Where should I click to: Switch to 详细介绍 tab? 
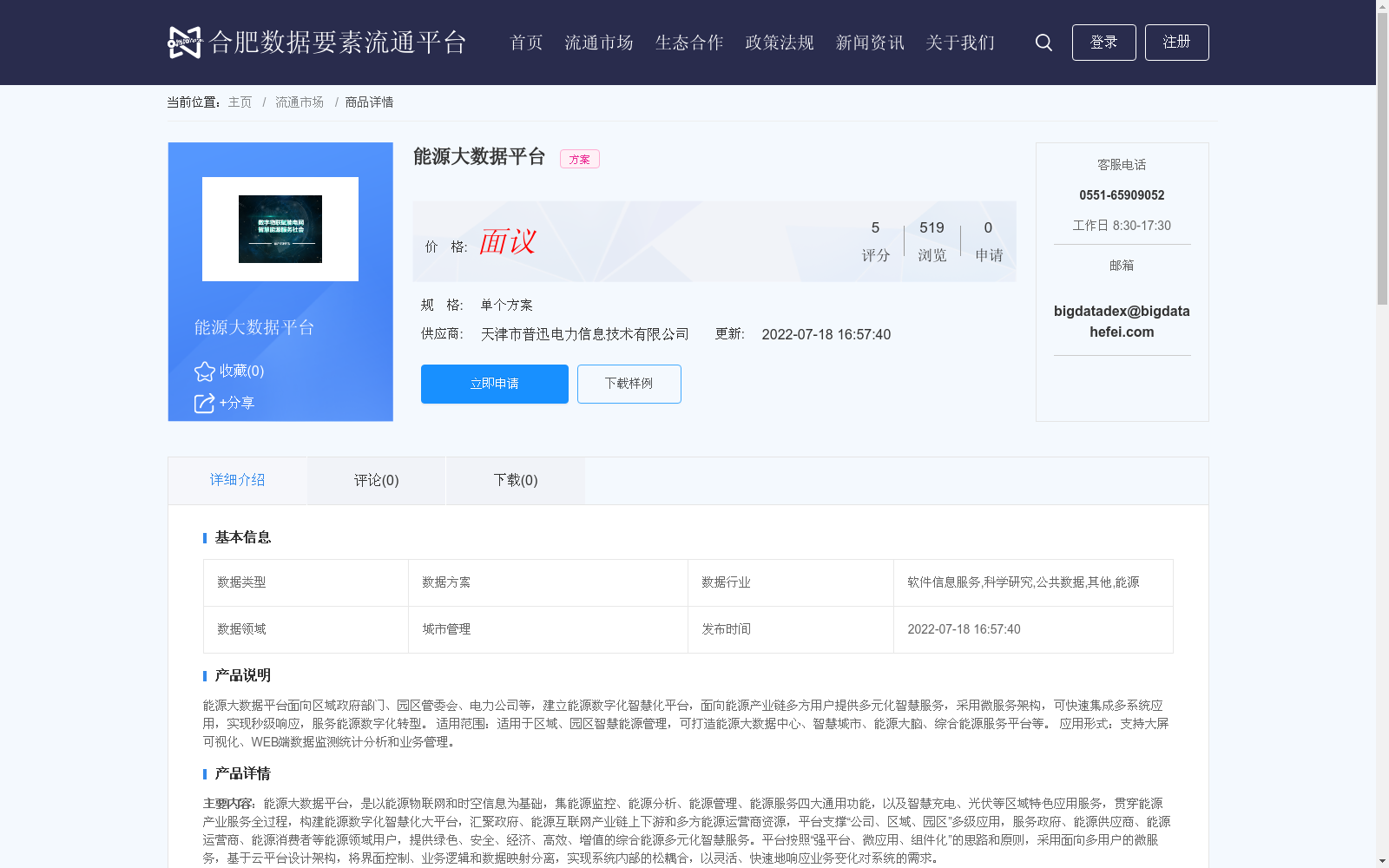(x=237, y=481)
